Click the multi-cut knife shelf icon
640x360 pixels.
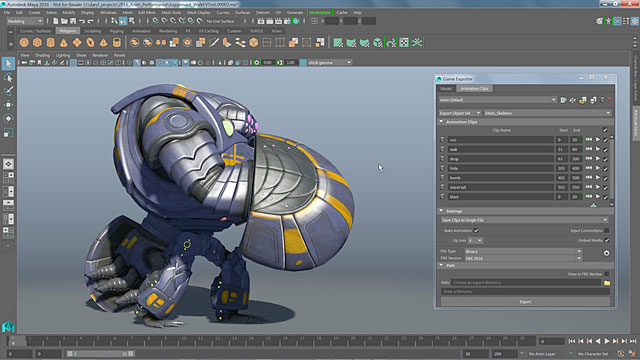[x=213, y=42]
